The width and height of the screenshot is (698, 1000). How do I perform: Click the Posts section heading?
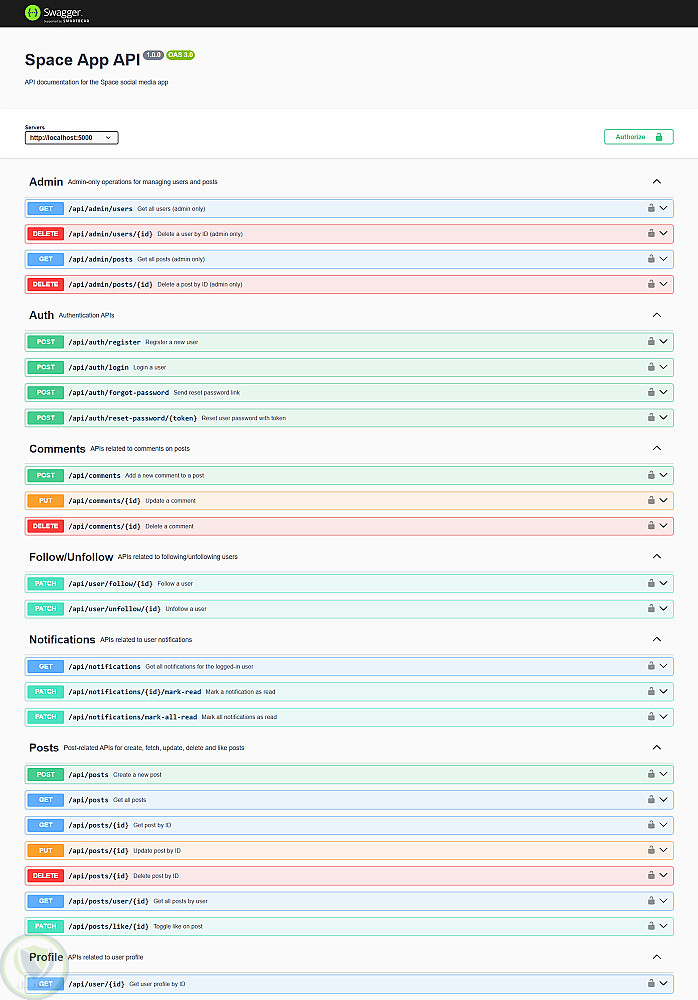pyautogui.click(x=44, y=747)
